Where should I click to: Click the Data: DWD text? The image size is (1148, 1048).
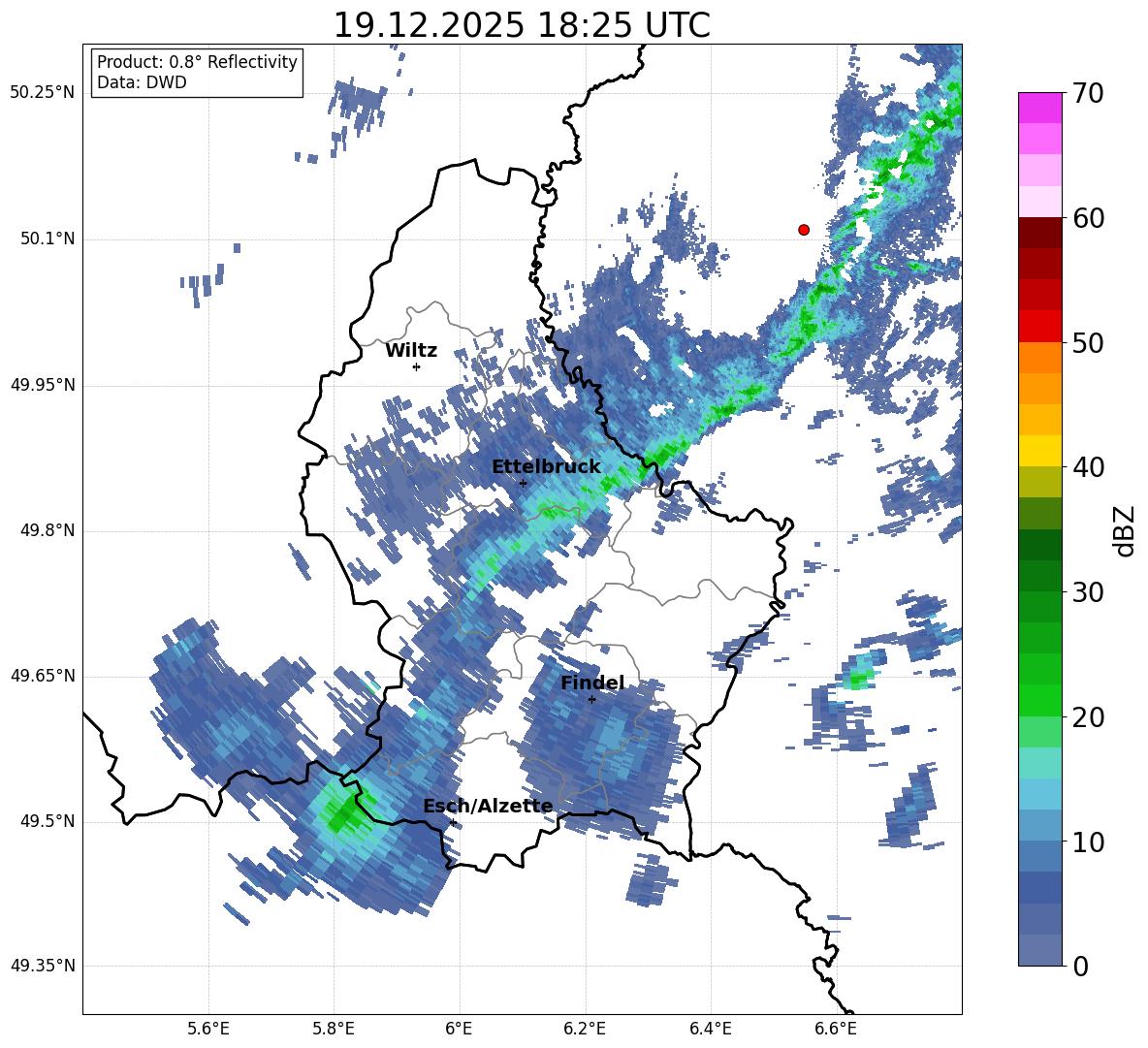142,82
